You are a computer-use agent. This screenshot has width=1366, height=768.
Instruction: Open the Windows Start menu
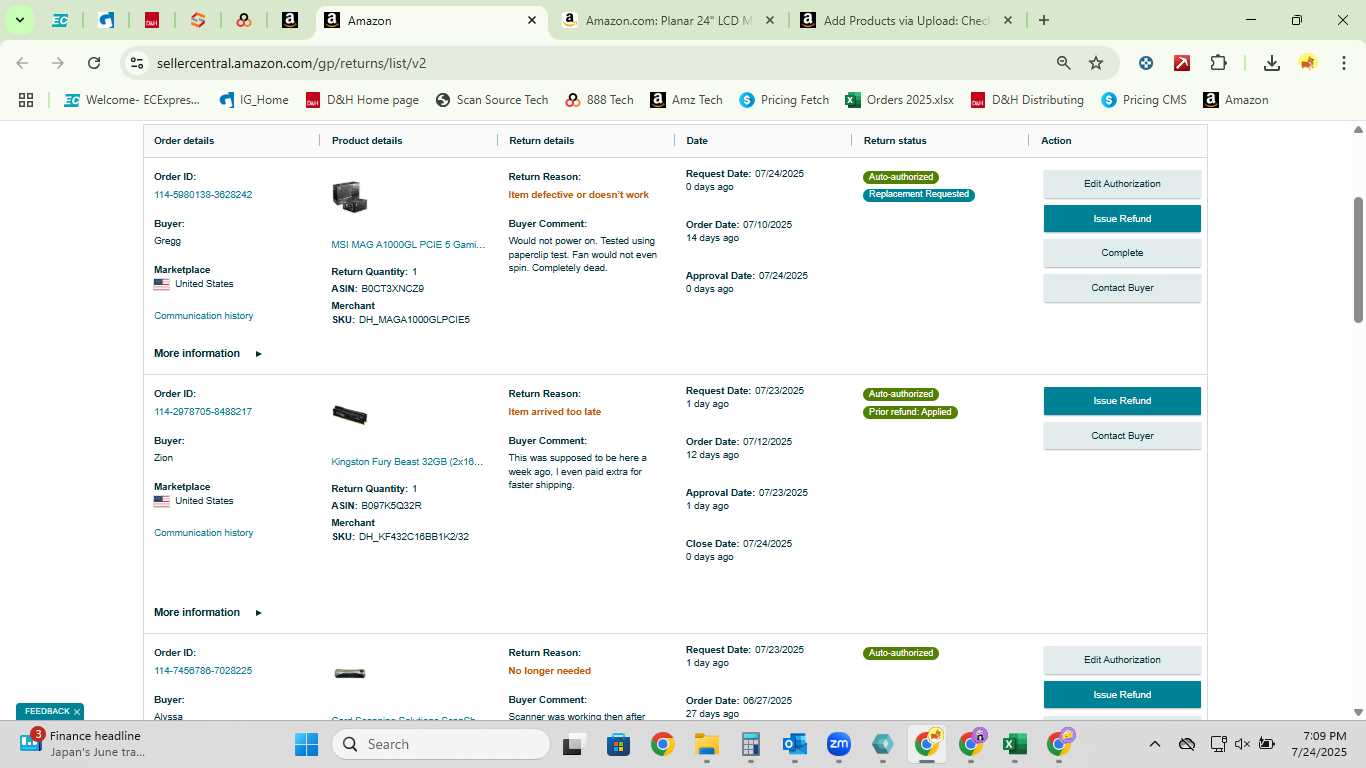(x=306, y=744)
